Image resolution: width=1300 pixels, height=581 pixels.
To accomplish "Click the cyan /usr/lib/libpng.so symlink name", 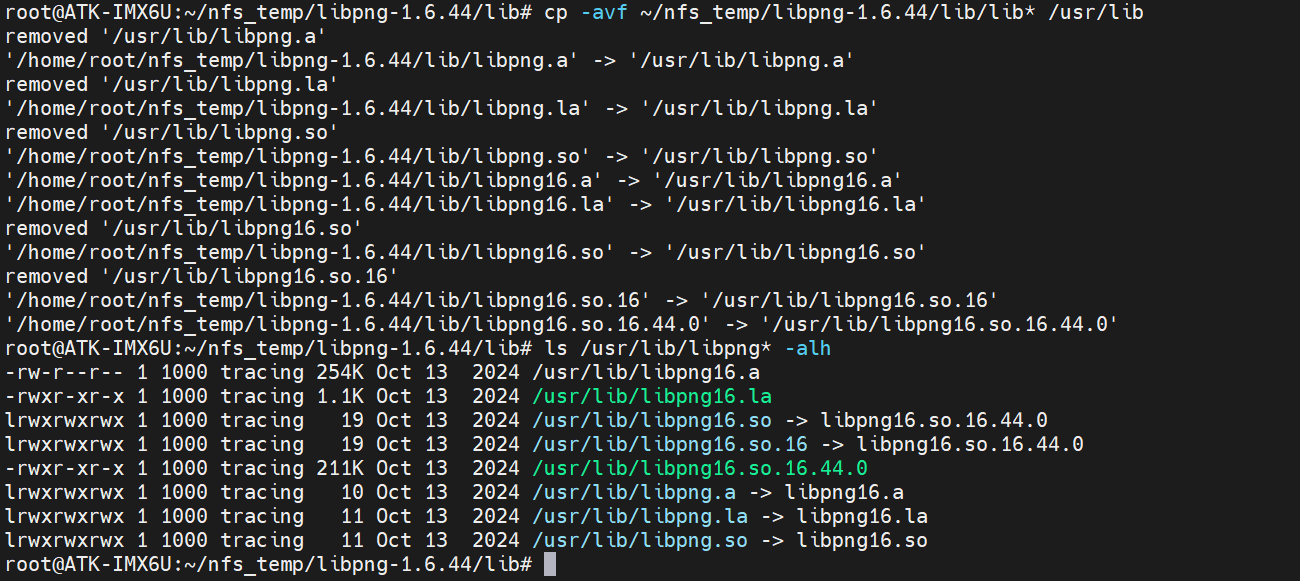I will [640, 540].
